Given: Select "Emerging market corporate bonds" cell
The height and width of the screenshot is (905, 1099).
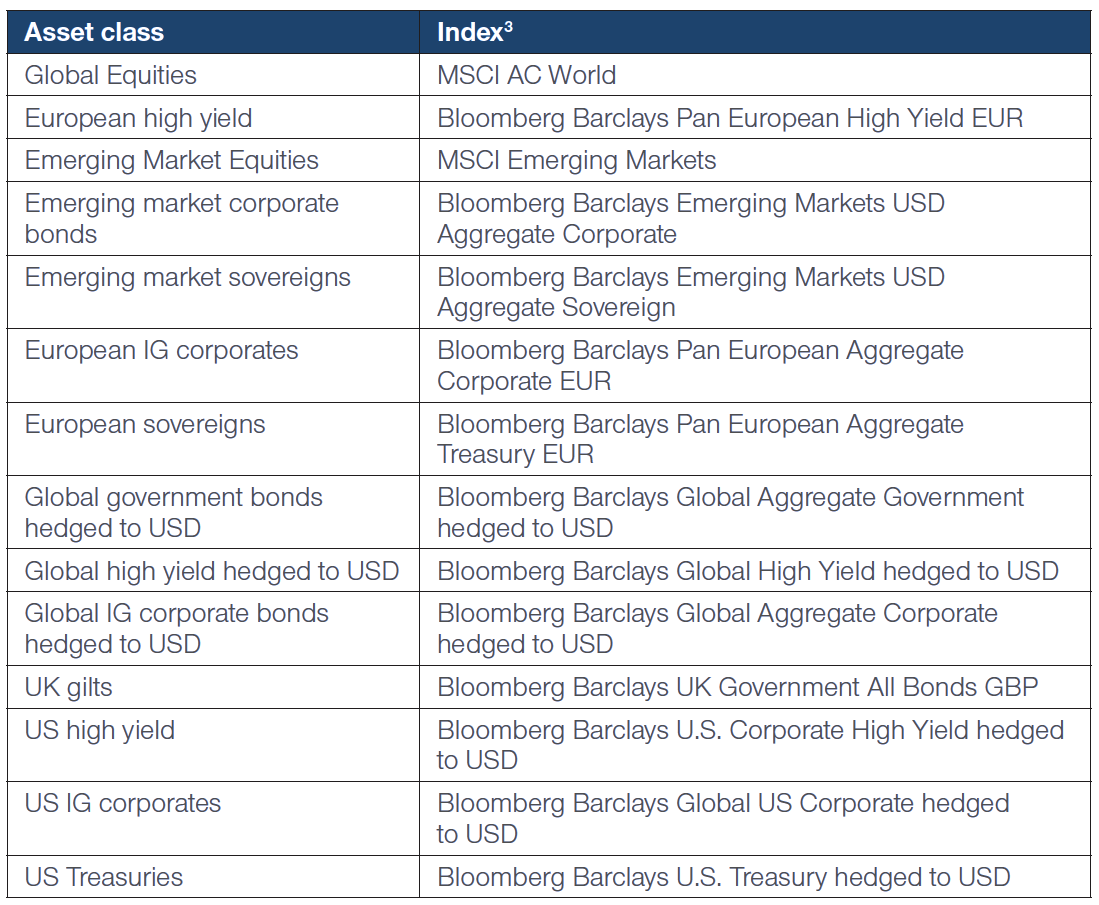Looking at the screenshot, I should [x=182, y=218].
